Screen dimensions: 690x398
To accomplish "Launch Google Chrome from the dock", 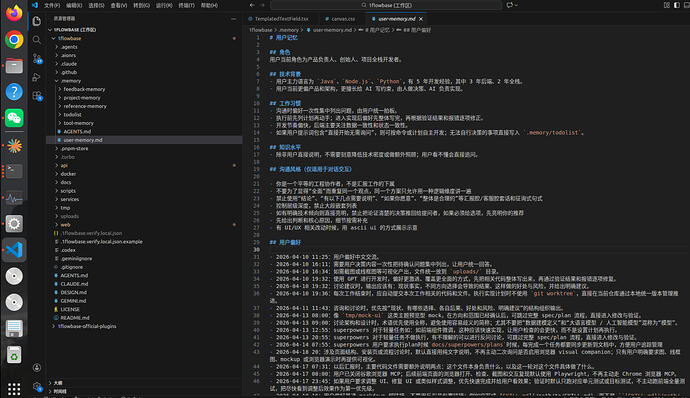I will tap(14, 40).
